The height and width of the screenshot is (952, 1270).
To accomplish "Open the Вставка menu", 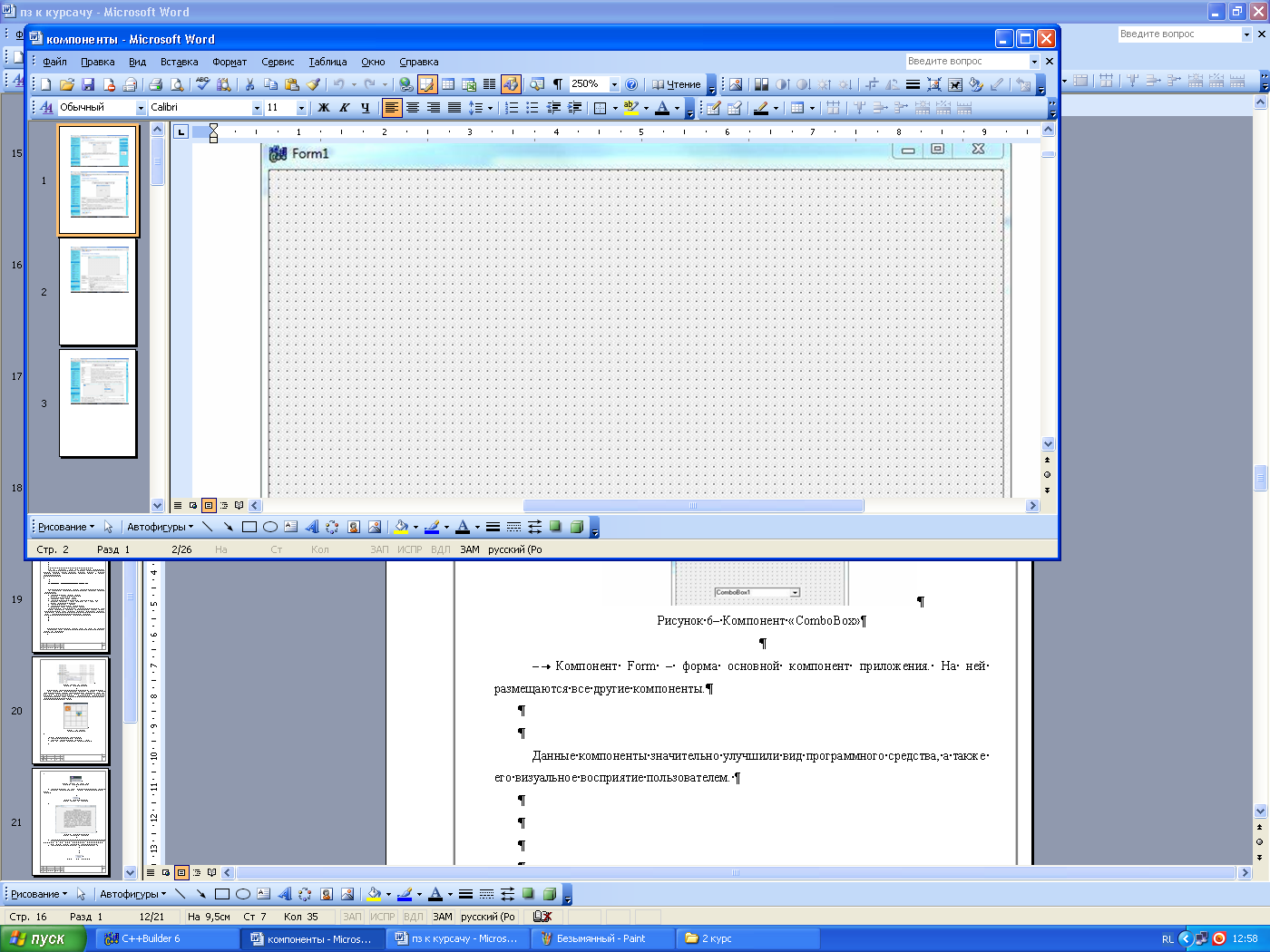I will [179, 62].
